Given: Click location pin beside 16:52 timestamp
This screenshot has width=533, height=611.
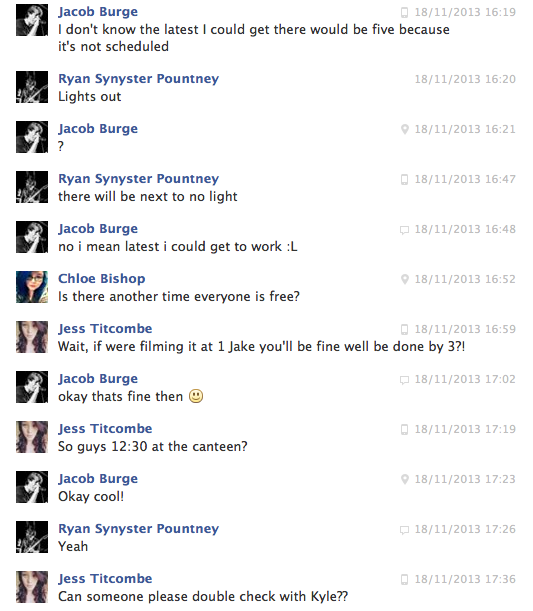Looking at the screenshot, I should tap(405, 279).
